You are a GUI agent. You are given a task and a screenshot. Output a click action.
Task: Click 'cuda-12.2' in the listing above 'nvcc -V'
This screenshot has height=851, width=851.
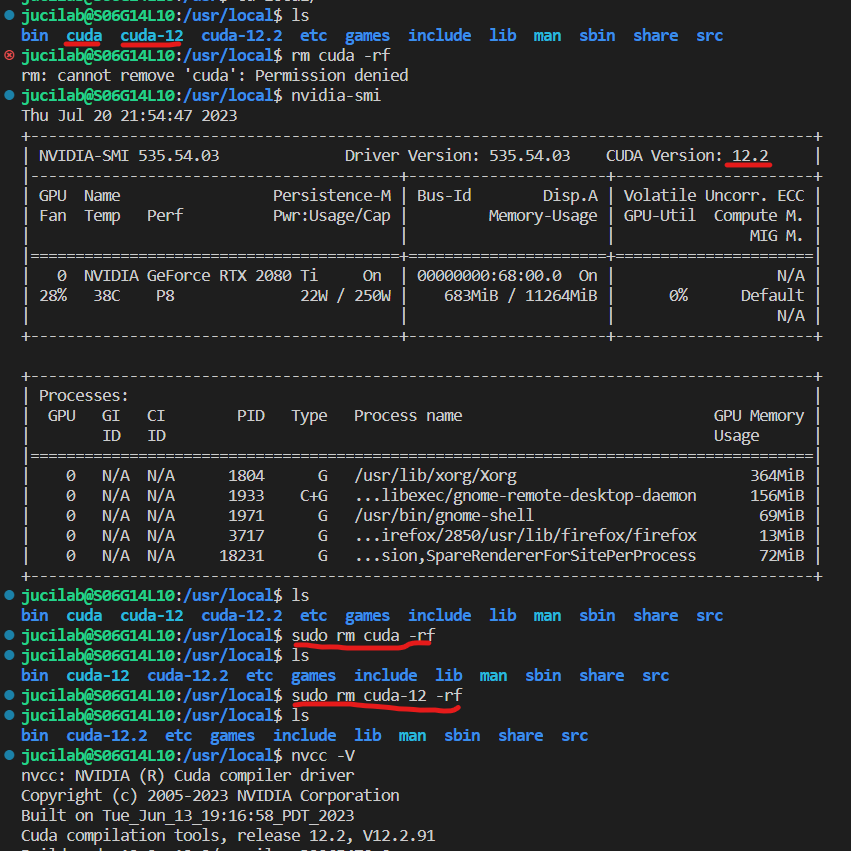coord(106,736)
